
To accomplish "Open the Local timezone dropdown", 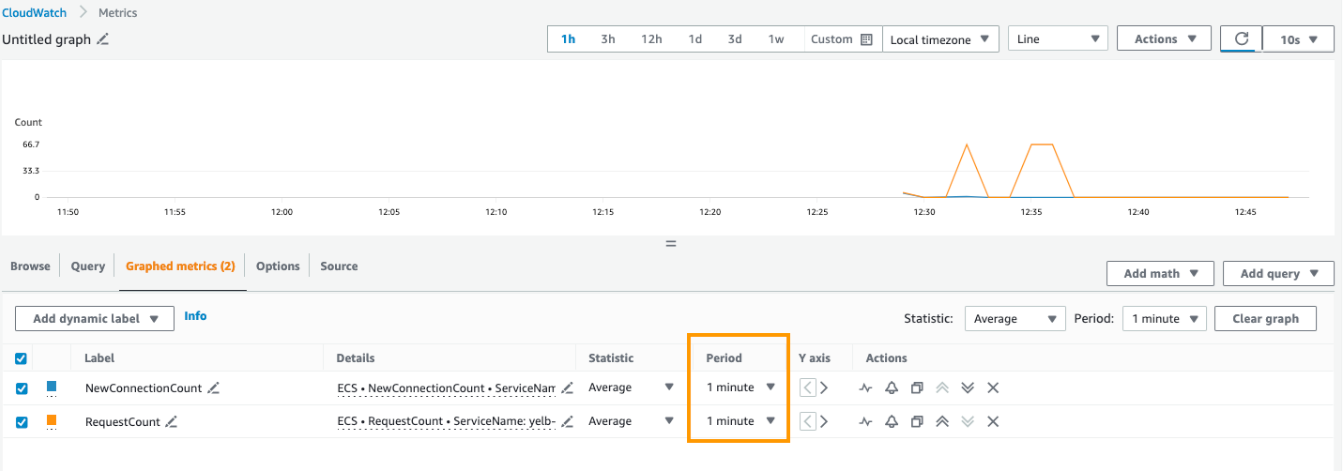I will pos(943,39).
